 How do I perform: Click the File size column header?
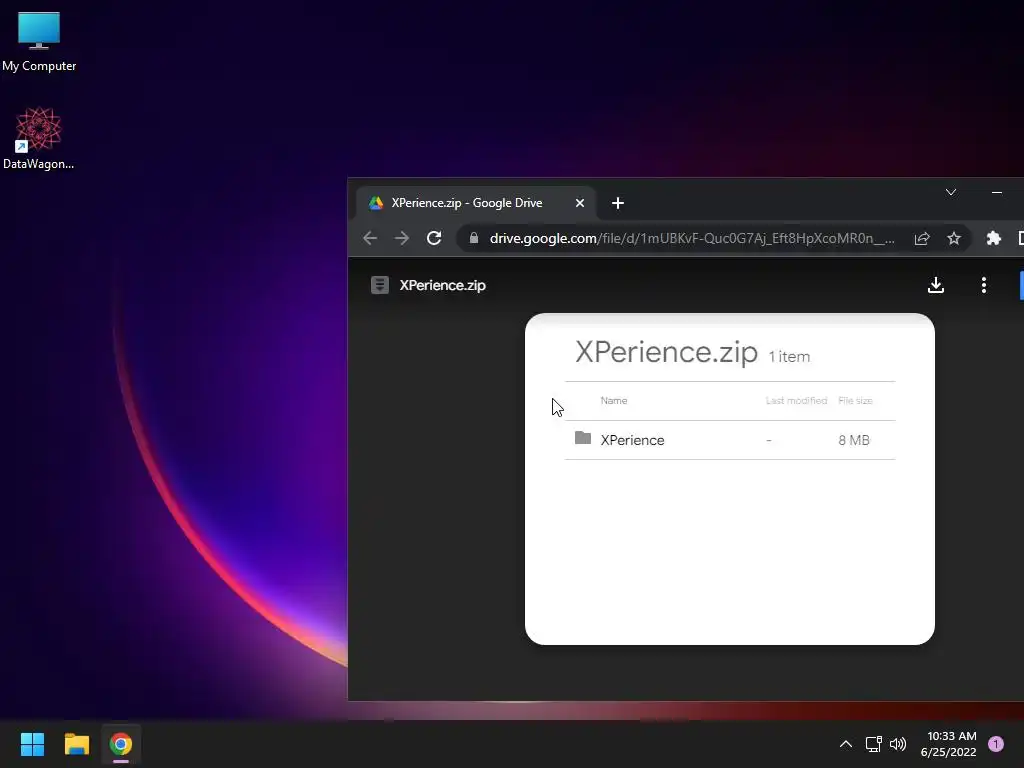point(855,400)
